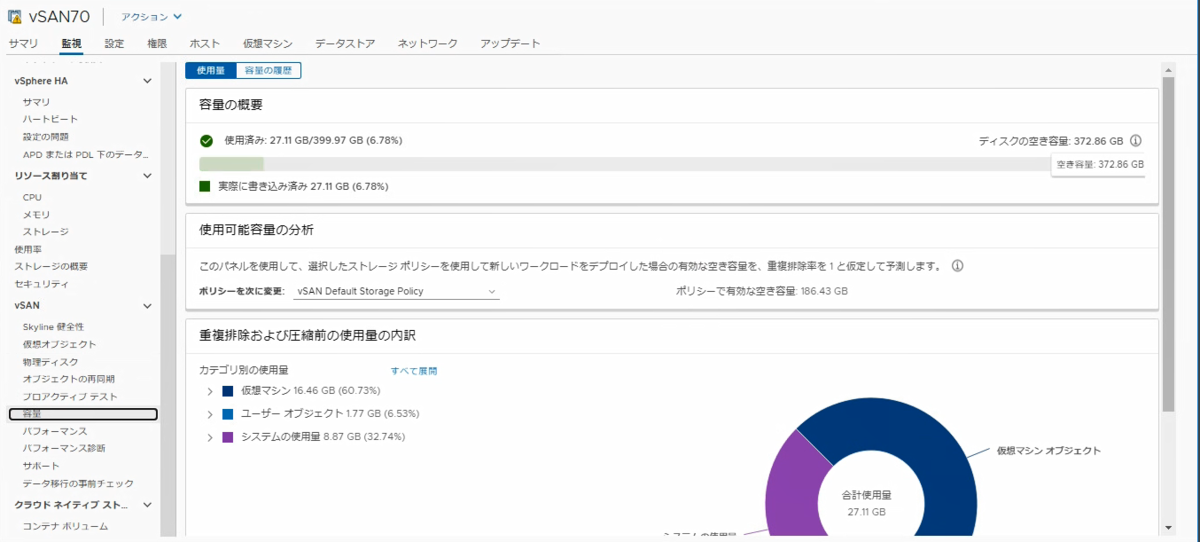This screenshot has height=542, width=1200.
Task: Switch to the サマリ tab
Action: (x=23, y=44)
